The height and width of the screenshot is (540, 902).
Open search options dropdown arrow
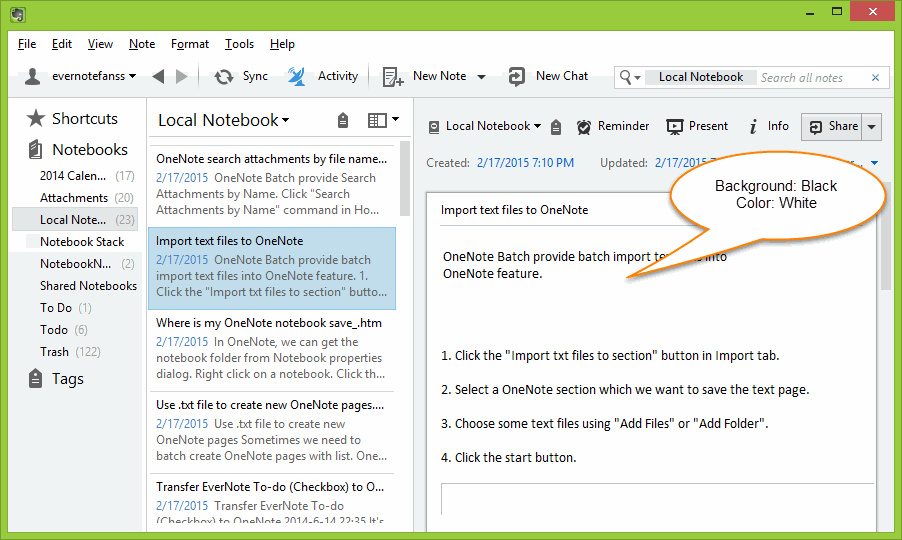637,78
